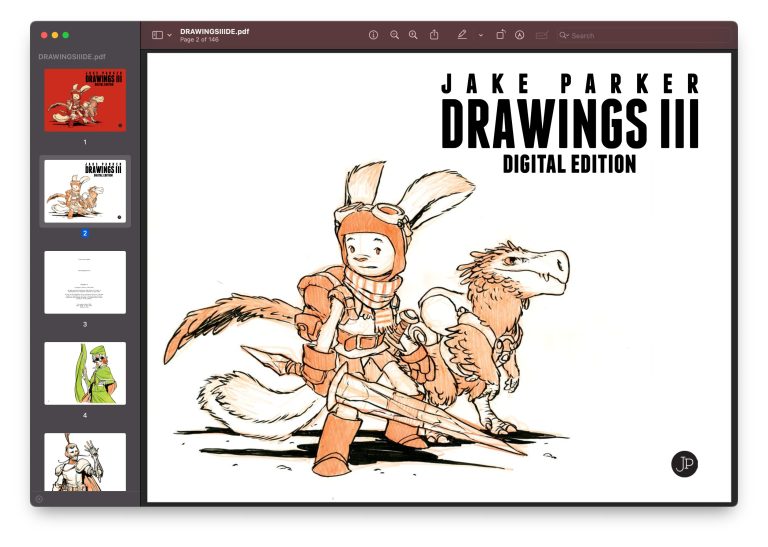Open the form filling tool

541,35
